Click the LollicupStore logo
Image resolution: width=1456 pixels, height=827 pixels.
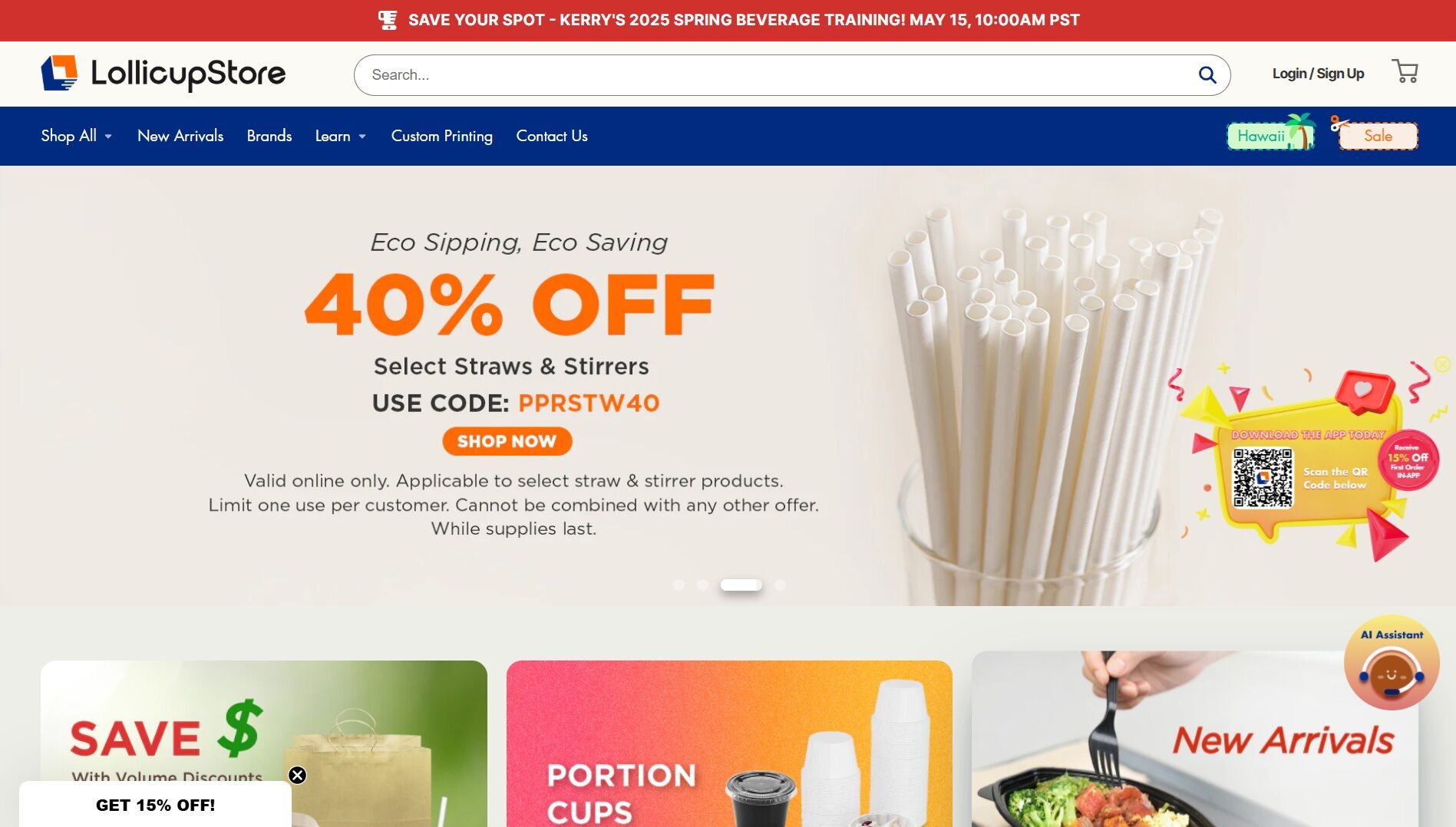pyautogui.click(x=163, y=74)
